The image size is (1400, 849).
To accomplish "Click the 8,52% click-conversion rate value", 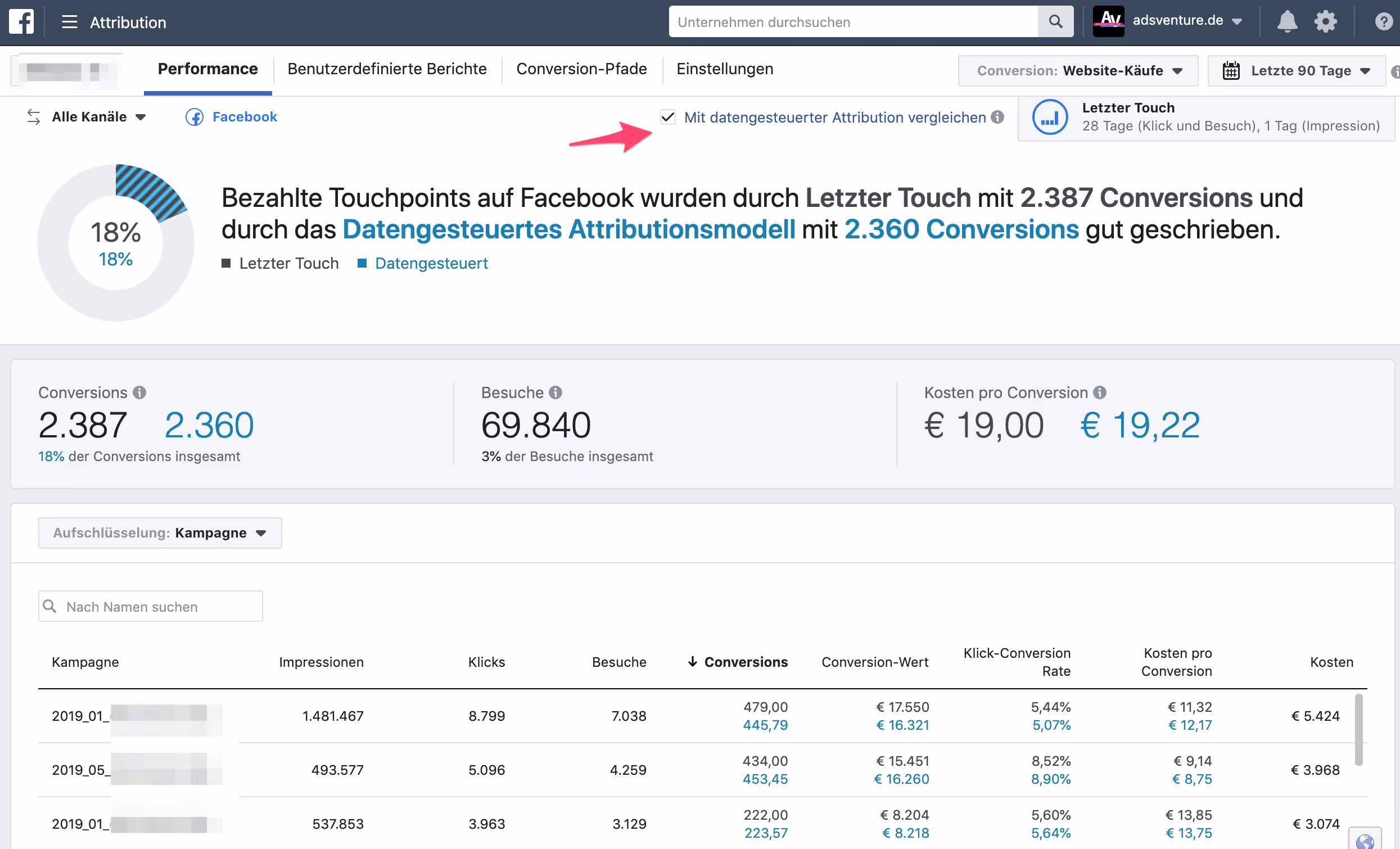I will pyautogui.click(x=1051, y=760).
